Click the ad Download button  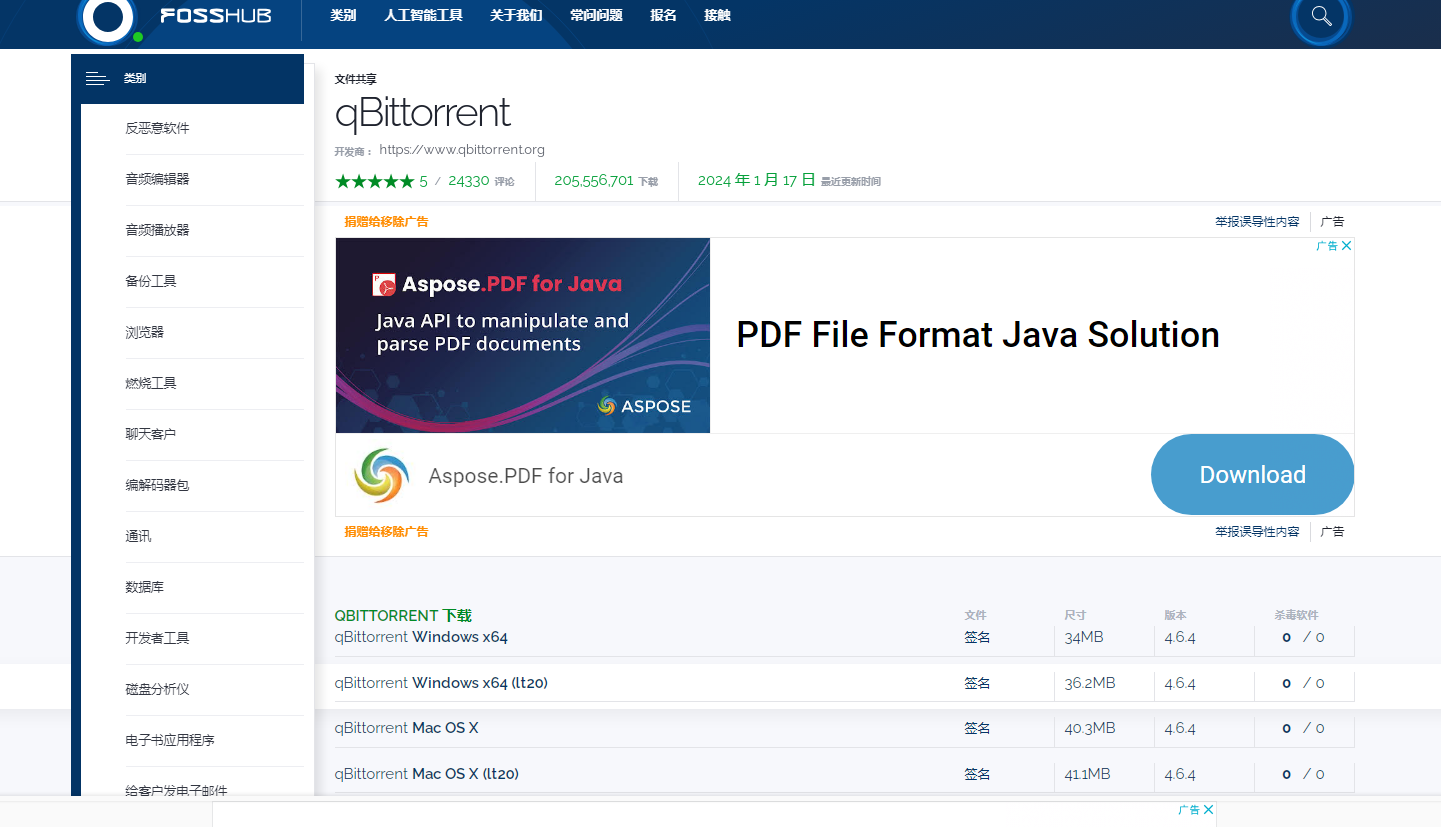(x=1252, y=475)
